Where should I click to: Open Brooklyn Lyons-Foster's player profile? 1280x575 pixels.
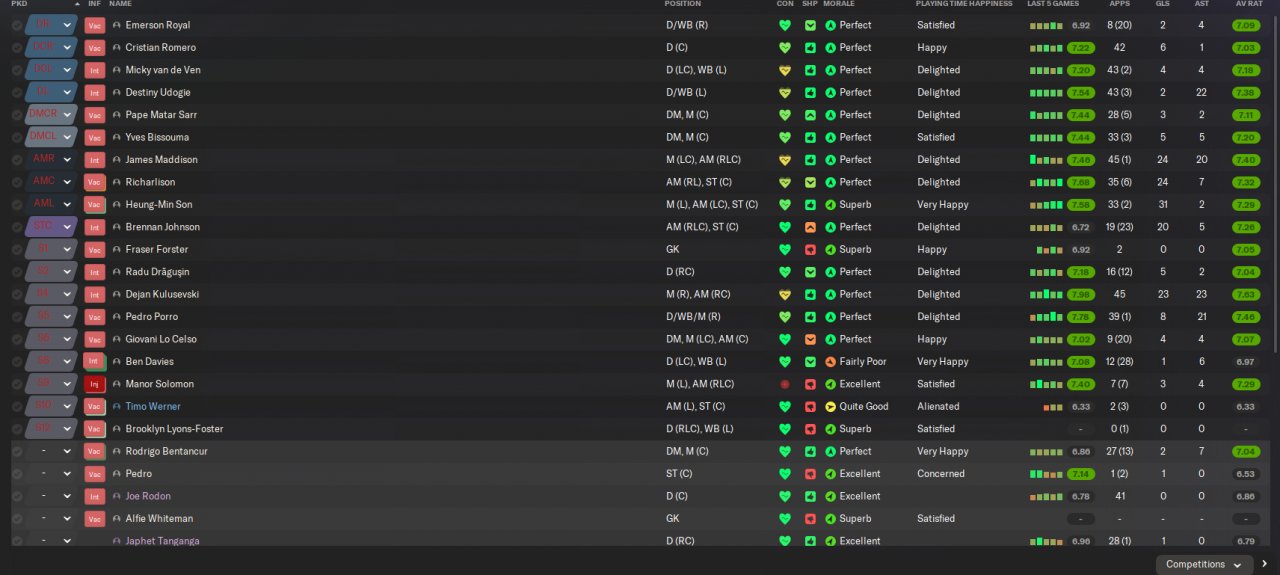click(x=174, y=429)
